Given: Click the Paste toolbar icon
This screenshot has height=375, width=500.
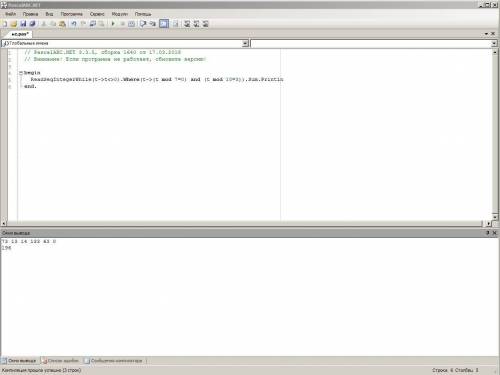Looking at the screenshot, I should click(x=62, y=24).
